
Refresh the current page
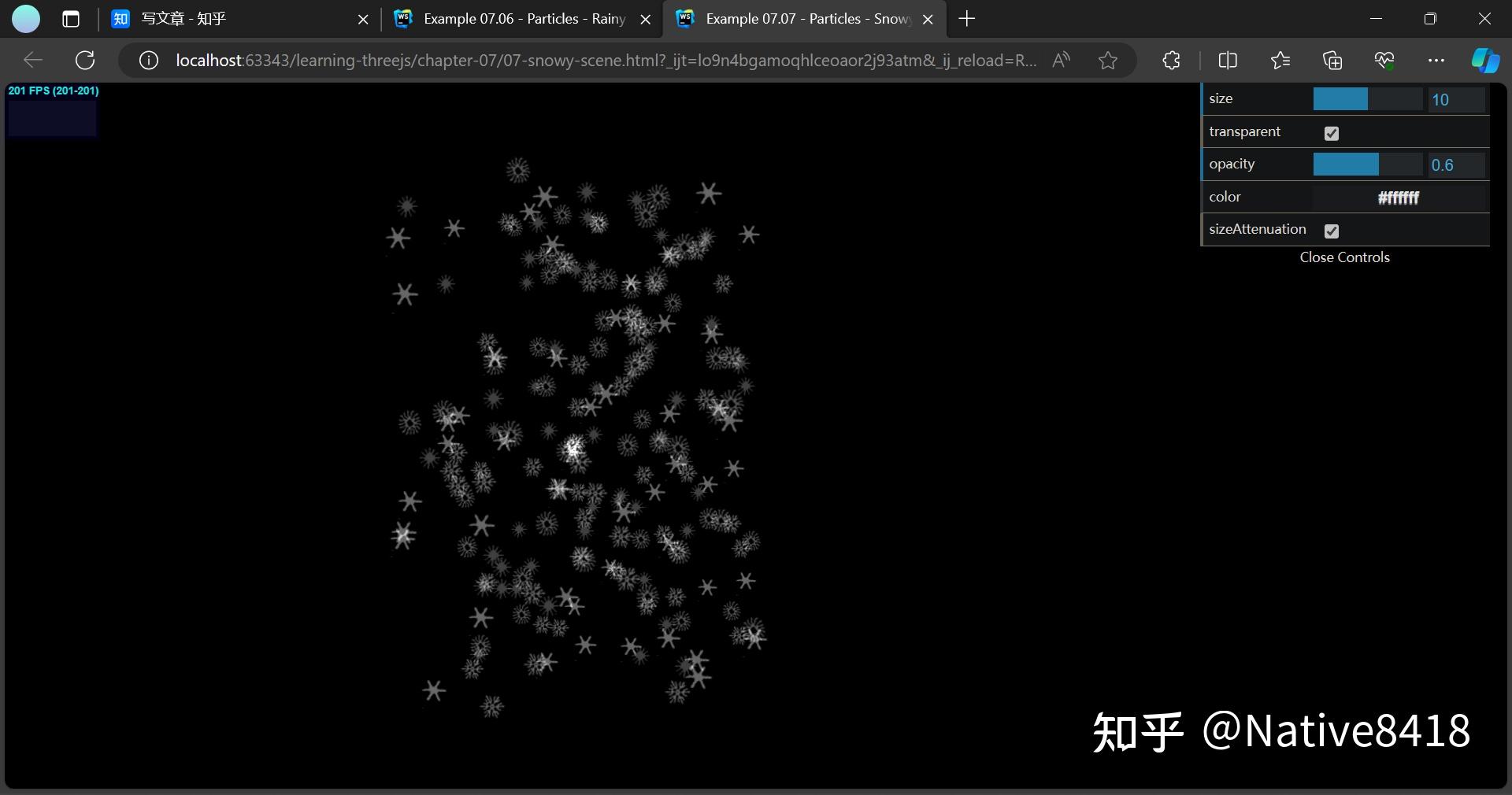(x=84, y=60)
